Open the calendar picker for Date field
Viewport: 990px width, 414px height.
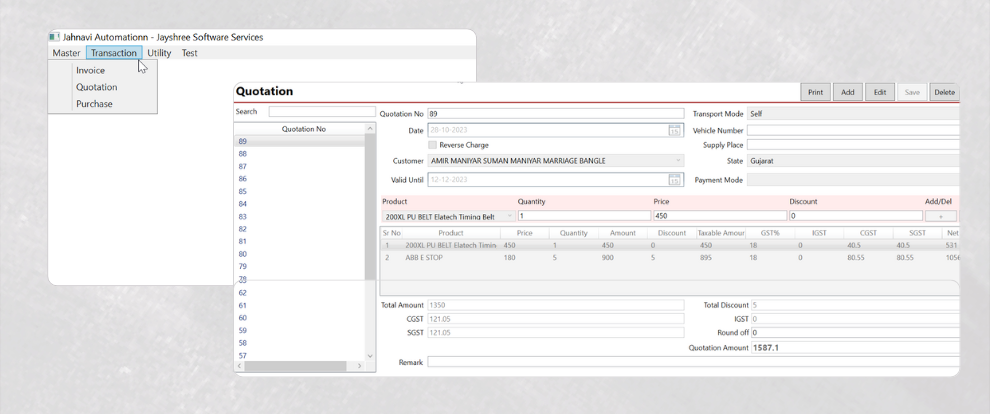point(675,131)
